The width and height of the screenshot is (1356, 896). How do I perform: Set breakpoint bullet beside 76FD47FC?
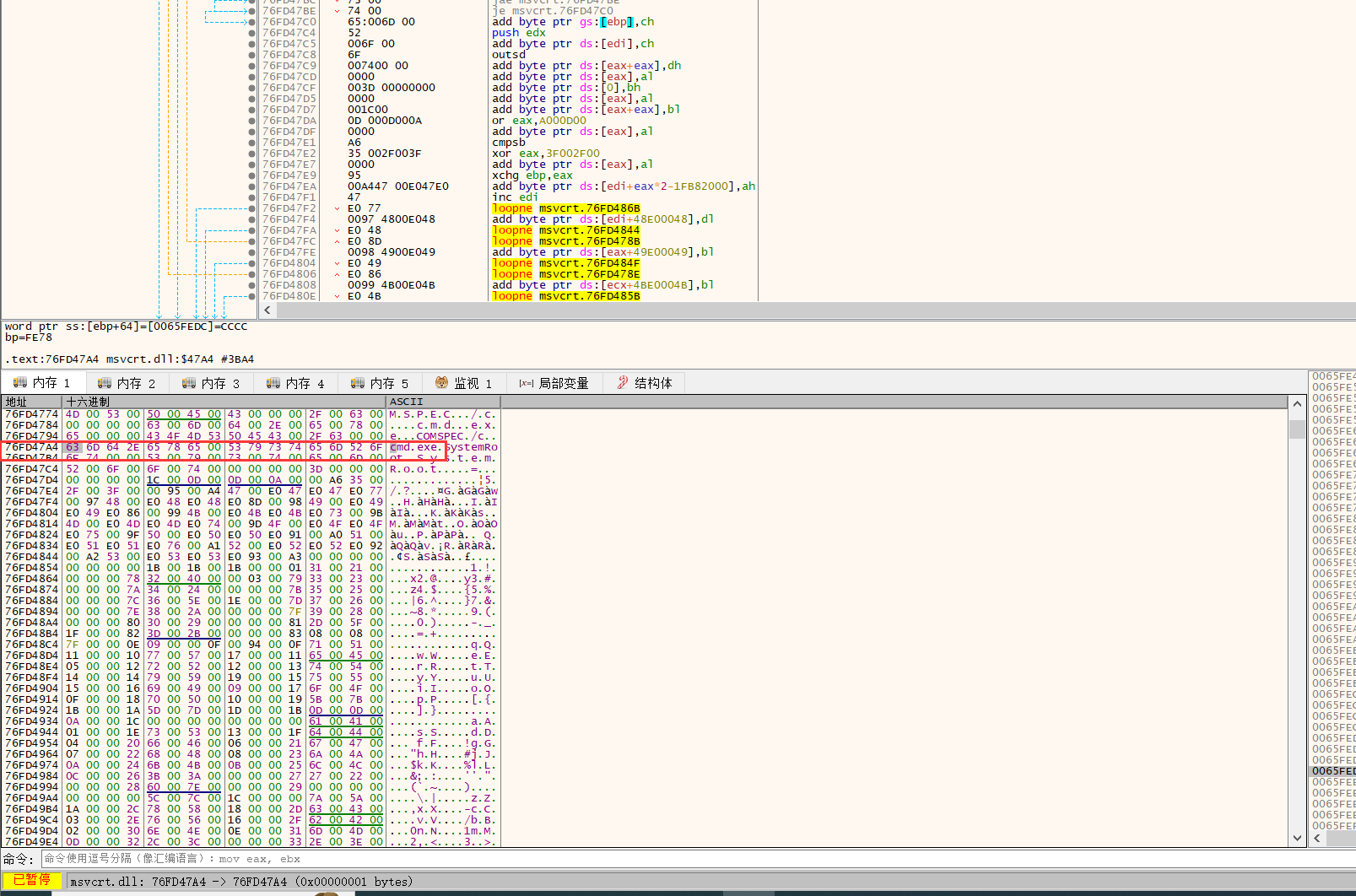(x=251, y=241)
